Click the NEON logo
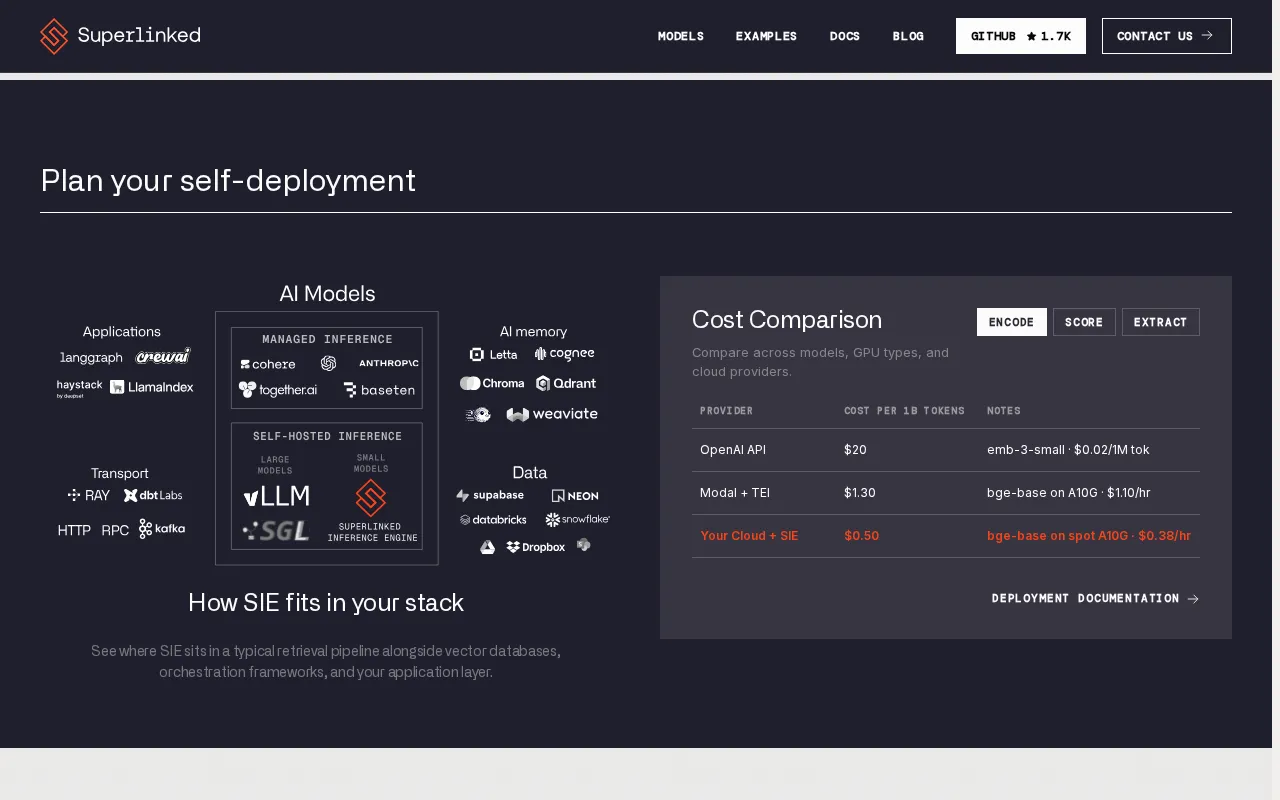This screenshot has width=1280, height=800. tap(575, 495)
